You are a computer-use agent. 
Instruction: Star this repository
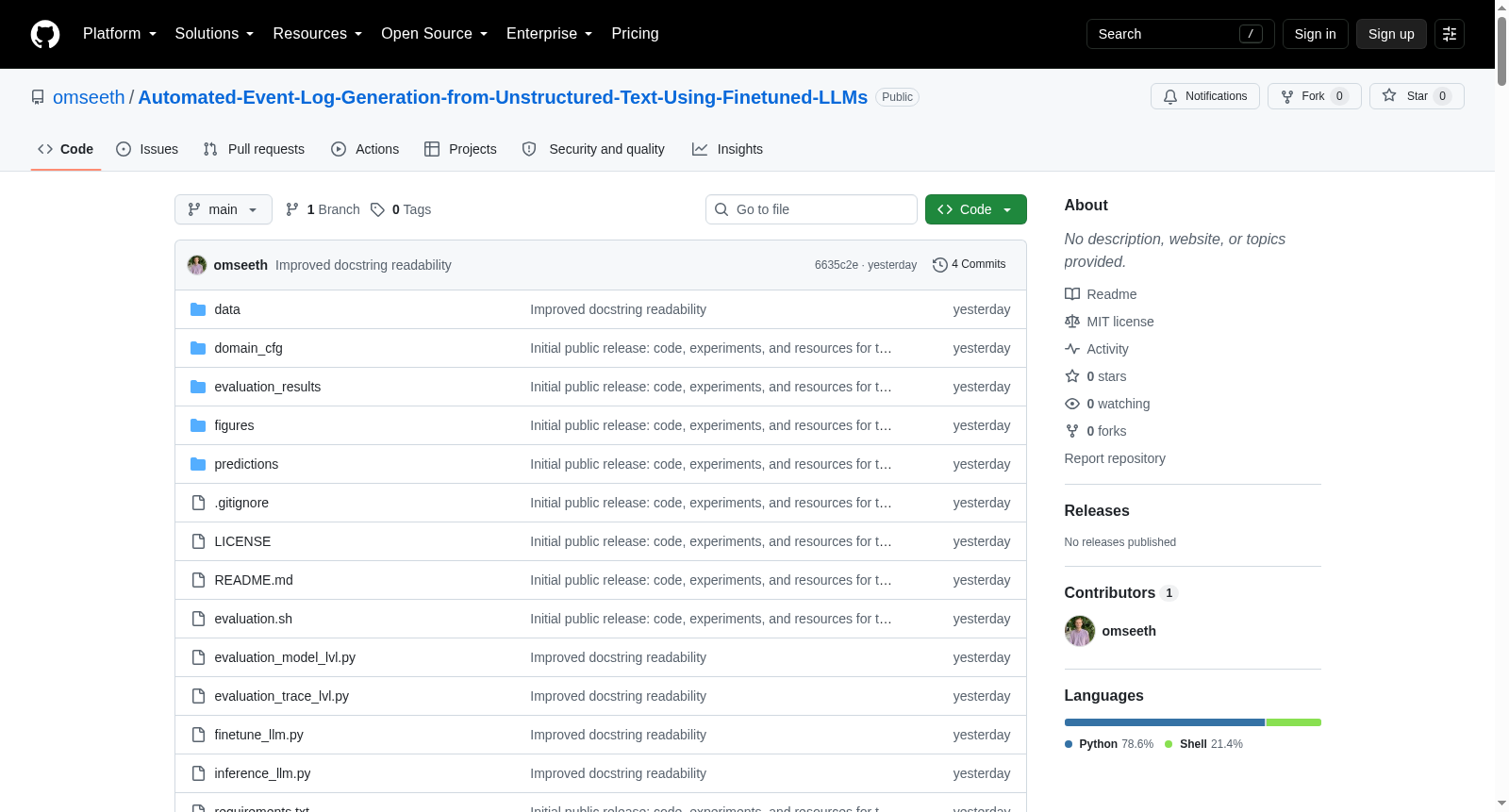coord(1417,96)
